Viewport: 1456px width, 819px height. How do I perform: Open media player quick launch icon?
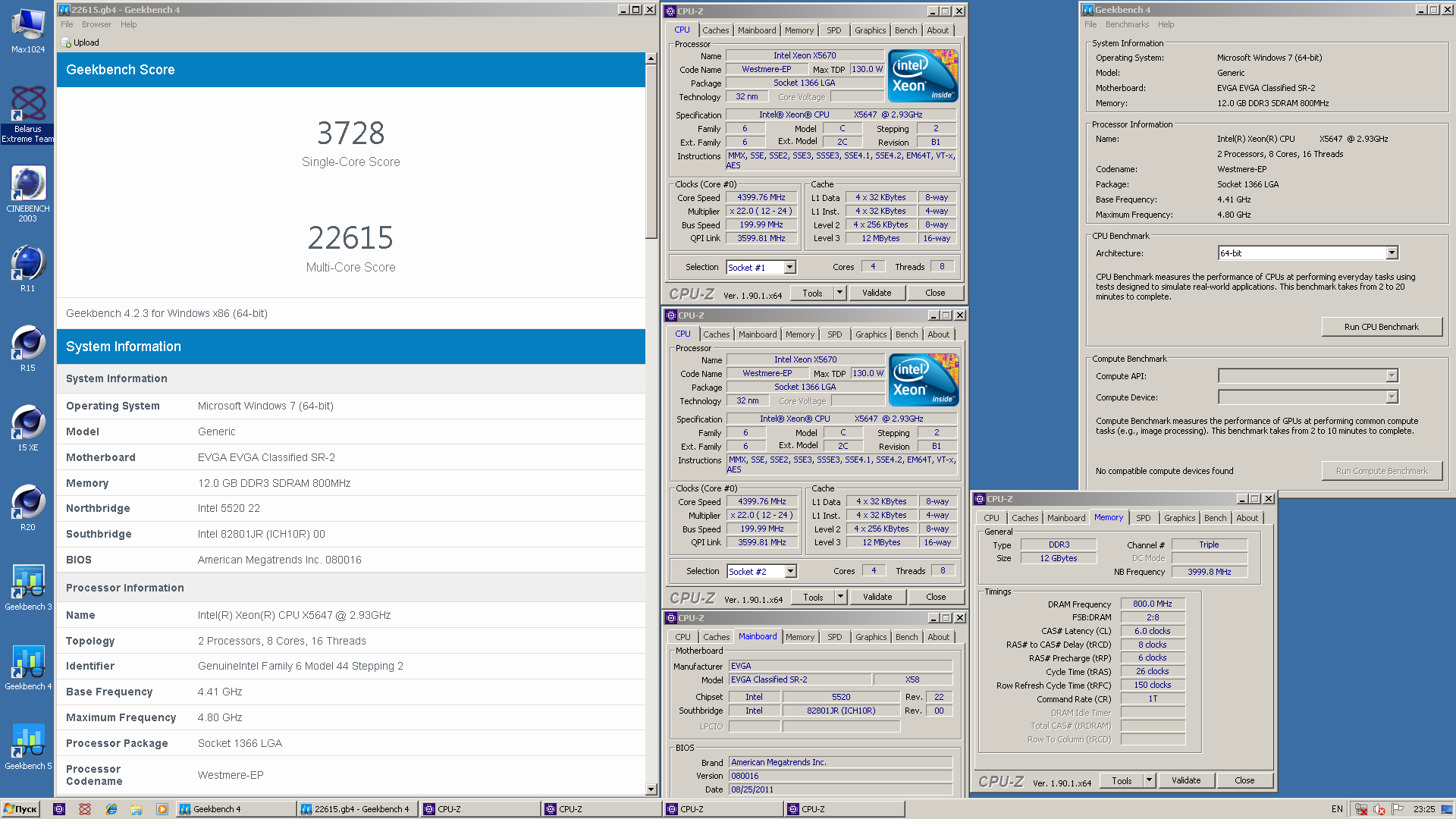click(x=162, y=809)
